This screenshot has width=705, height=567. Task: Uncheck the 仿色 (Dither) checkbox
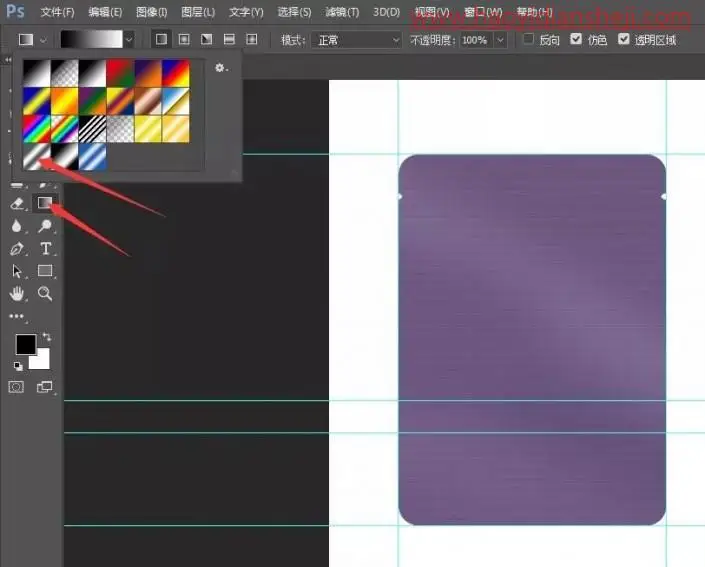click(576, 39)
